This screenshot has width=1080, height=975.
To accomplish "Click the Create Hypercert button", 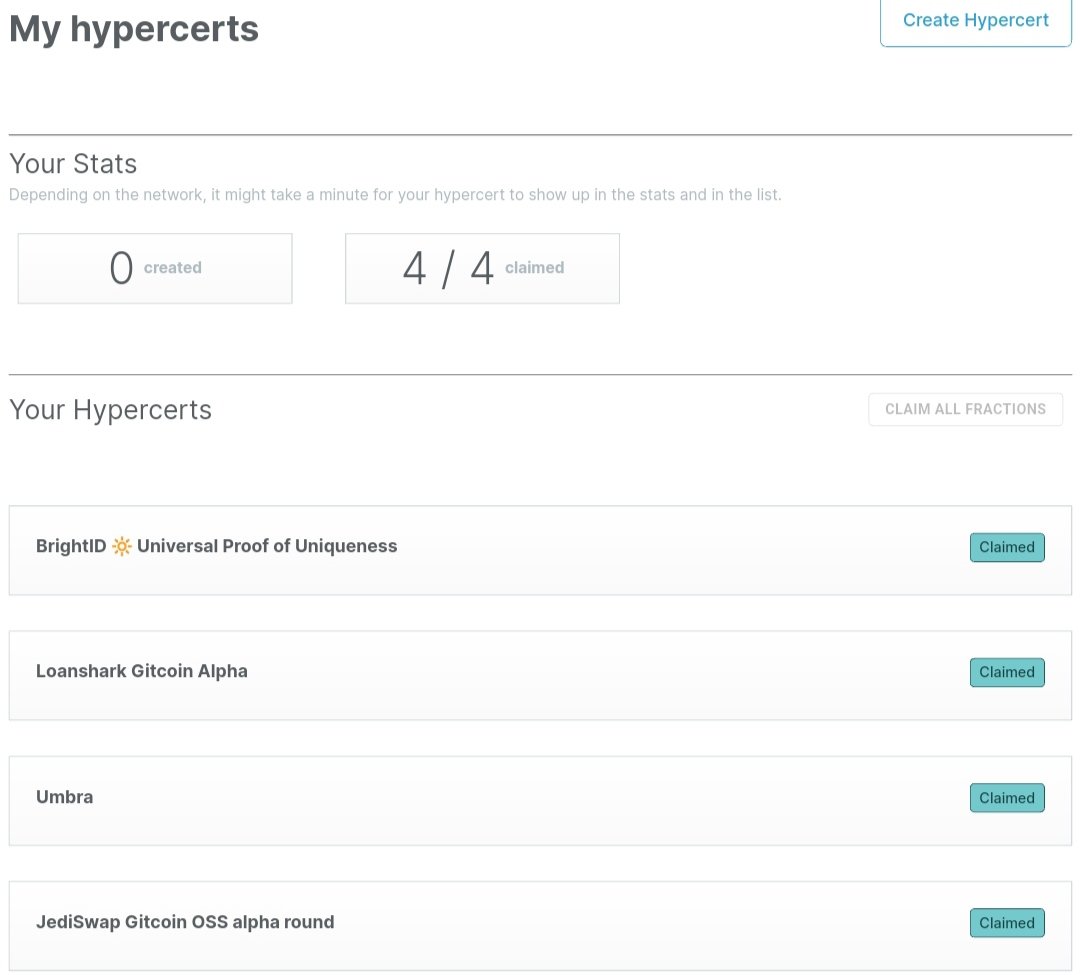I will tap(975, 20).
